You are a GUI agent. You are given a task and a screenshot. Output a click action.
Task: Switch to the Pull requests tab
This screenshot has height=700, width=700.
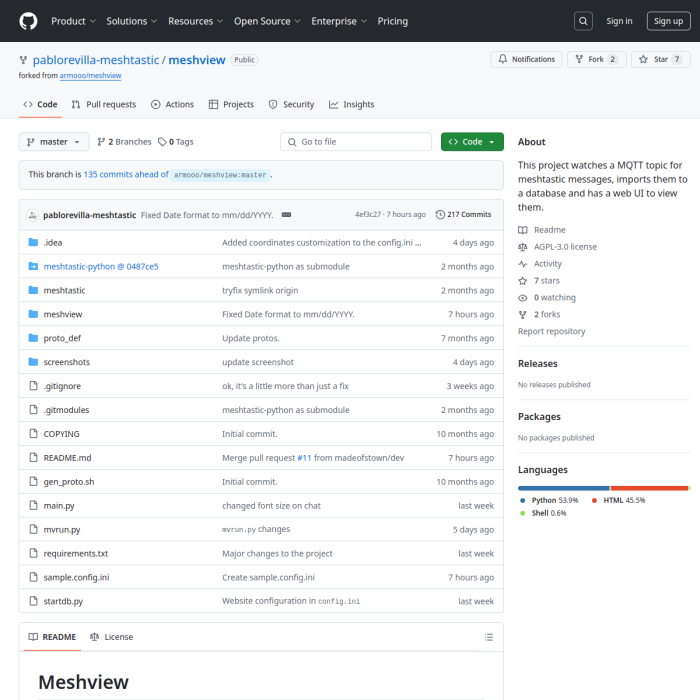[104, 104]
